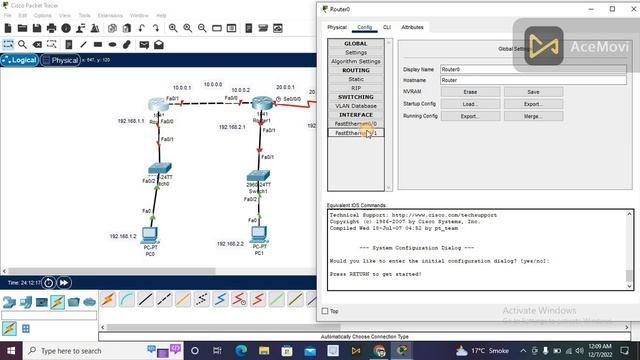Choose the Select tool in the second toolbar
This screenshot has height=360, width=640.
click(x=8, y=44)
